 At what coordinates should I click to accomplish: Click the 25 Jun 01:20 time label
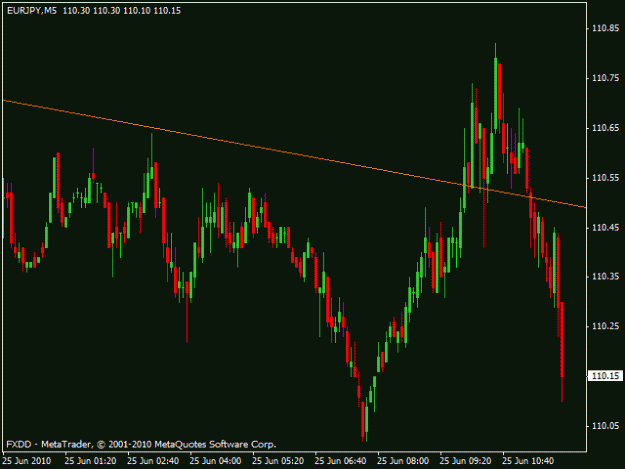90,461
